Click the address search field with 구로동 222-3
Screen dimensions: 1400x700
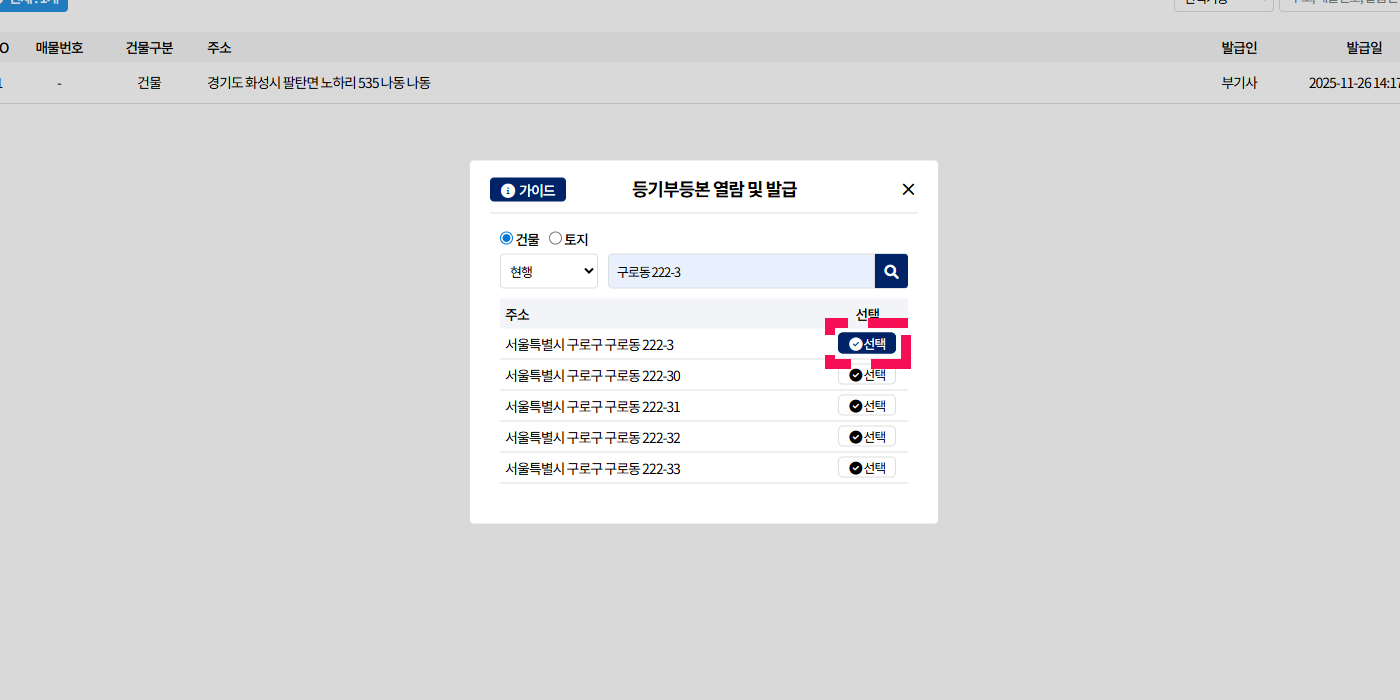(740, 271)
